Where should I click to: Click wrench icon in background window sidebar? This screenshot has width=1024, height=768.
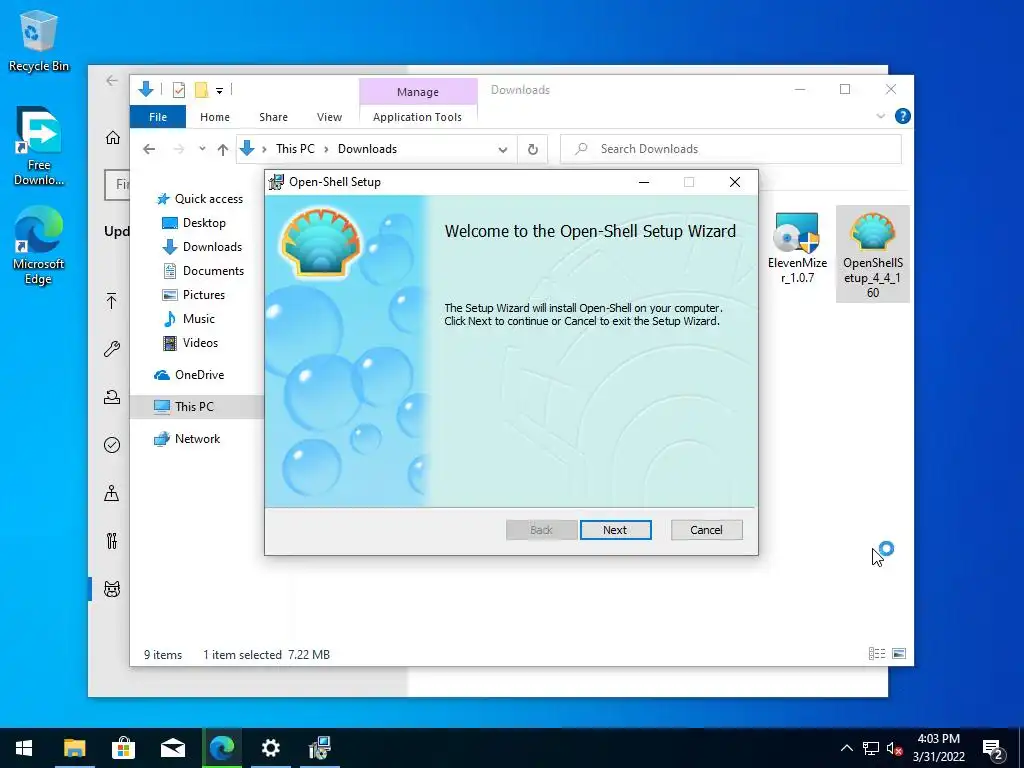[112, 349]
